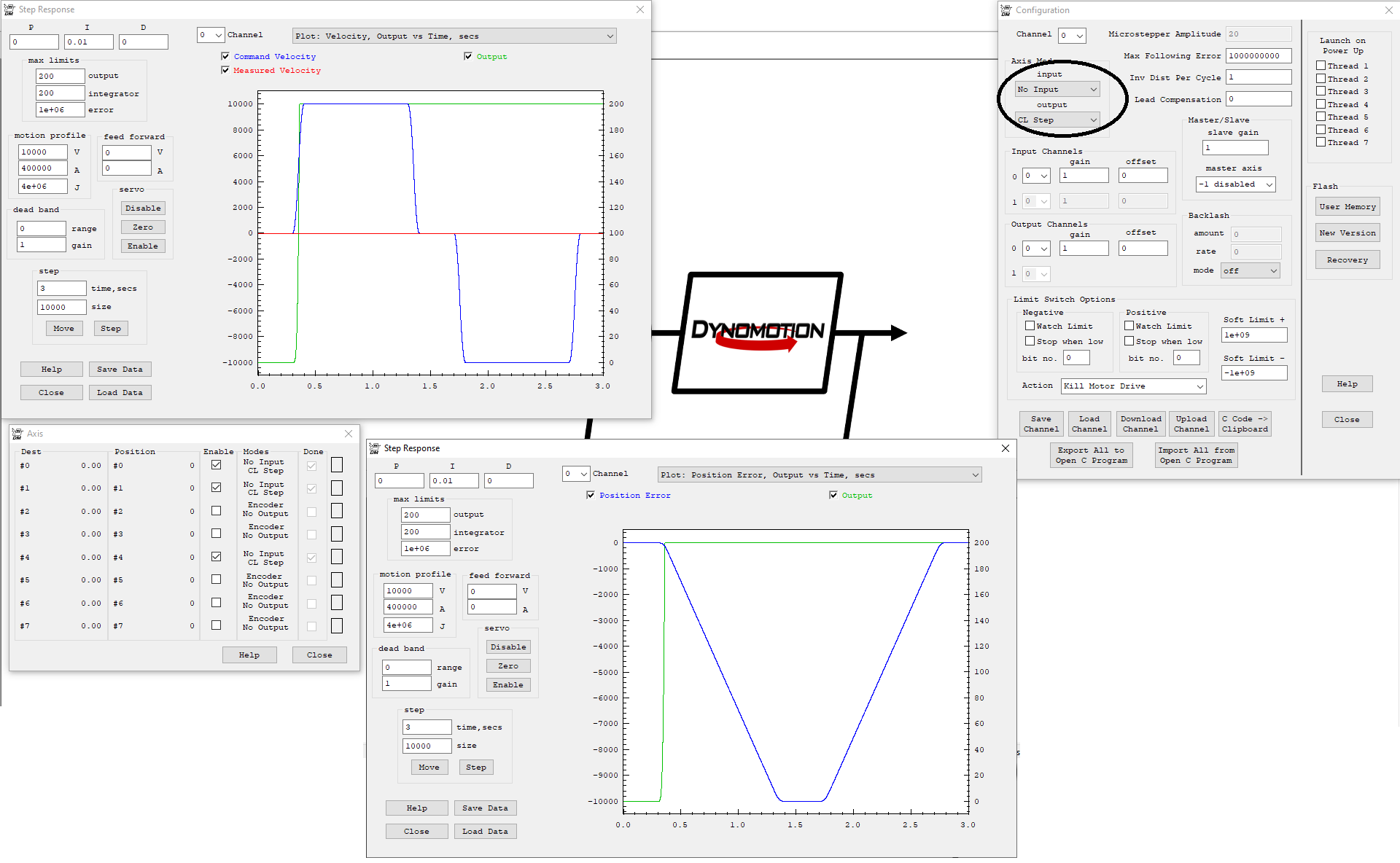Open upper Step Response plot type dropdown
Viewport: 1400px width, 863px height.
[x=454, y=36]
